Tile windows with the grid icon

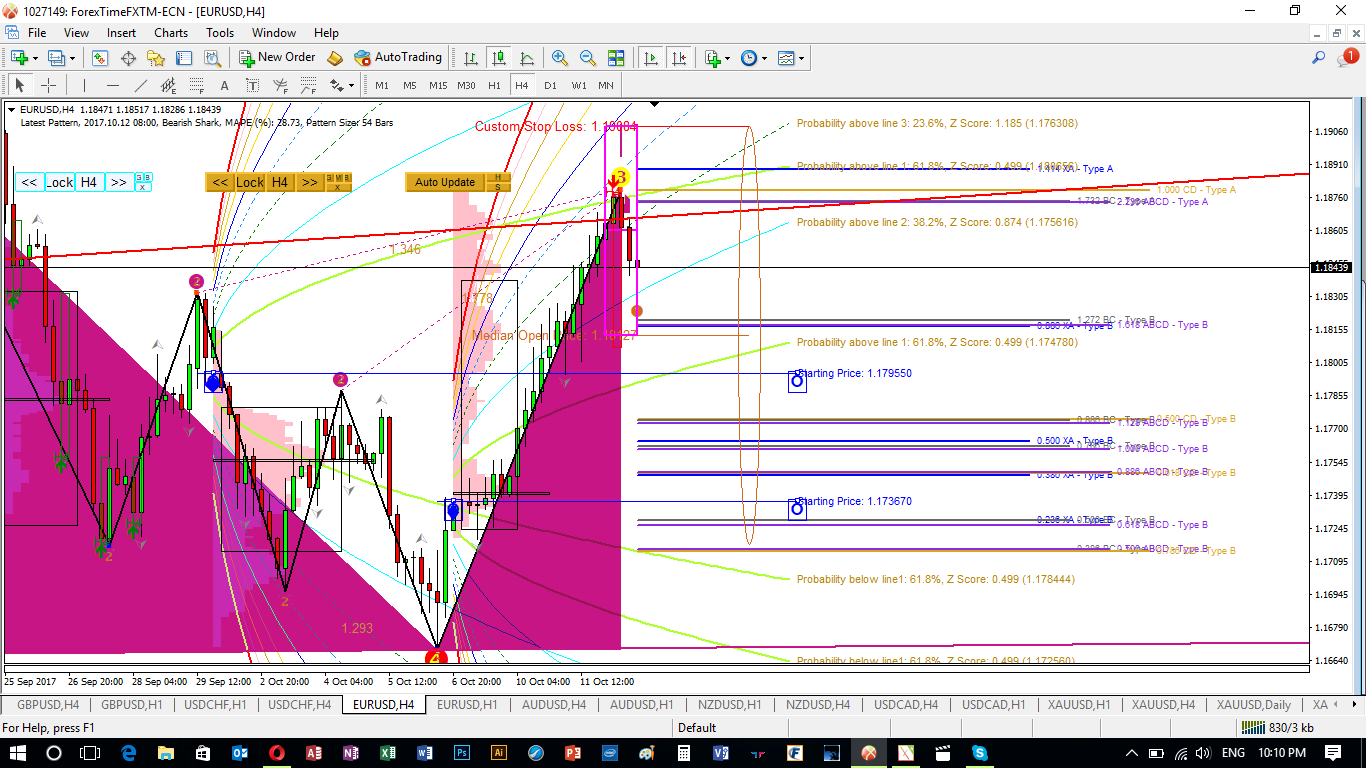(616, 58)
